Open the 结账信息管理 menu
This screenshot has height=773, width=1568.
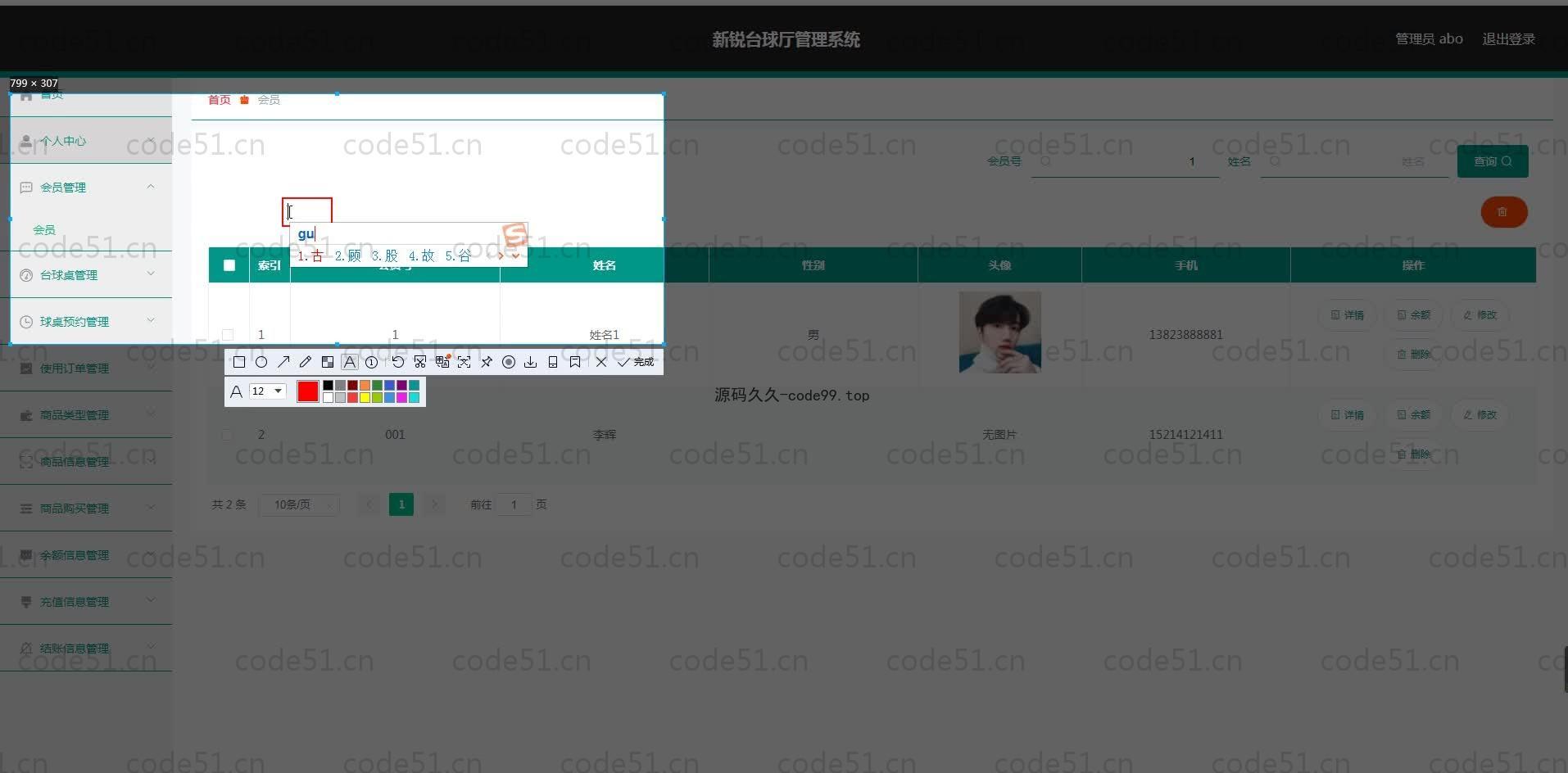click(86, 649)
